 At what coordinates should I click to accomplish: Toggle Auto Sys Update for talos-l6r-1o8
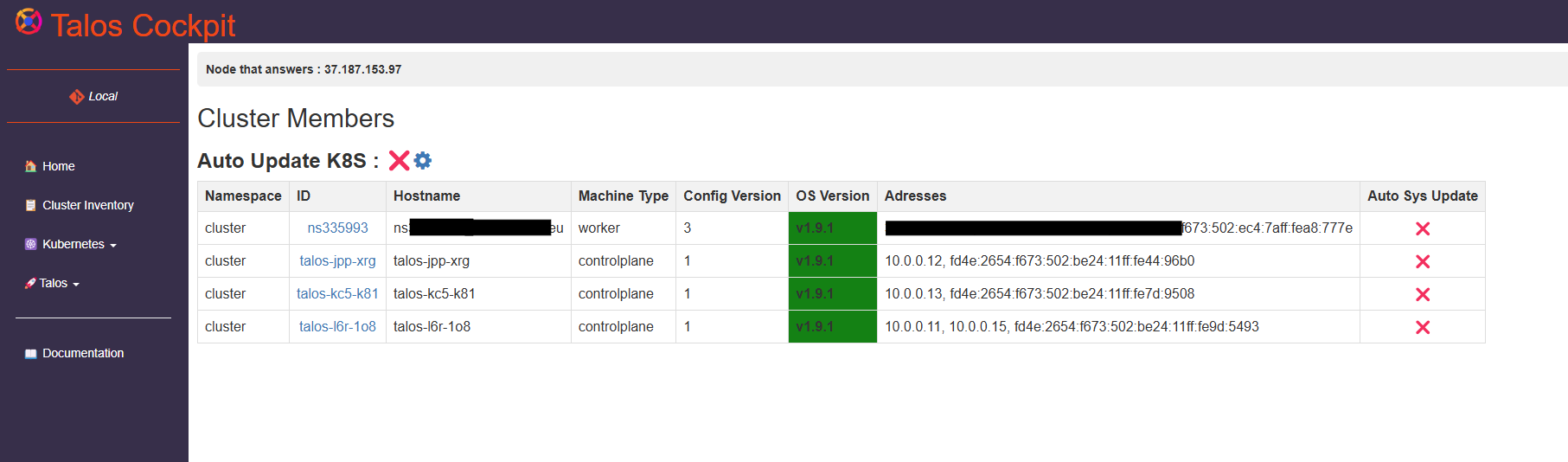1423,327
